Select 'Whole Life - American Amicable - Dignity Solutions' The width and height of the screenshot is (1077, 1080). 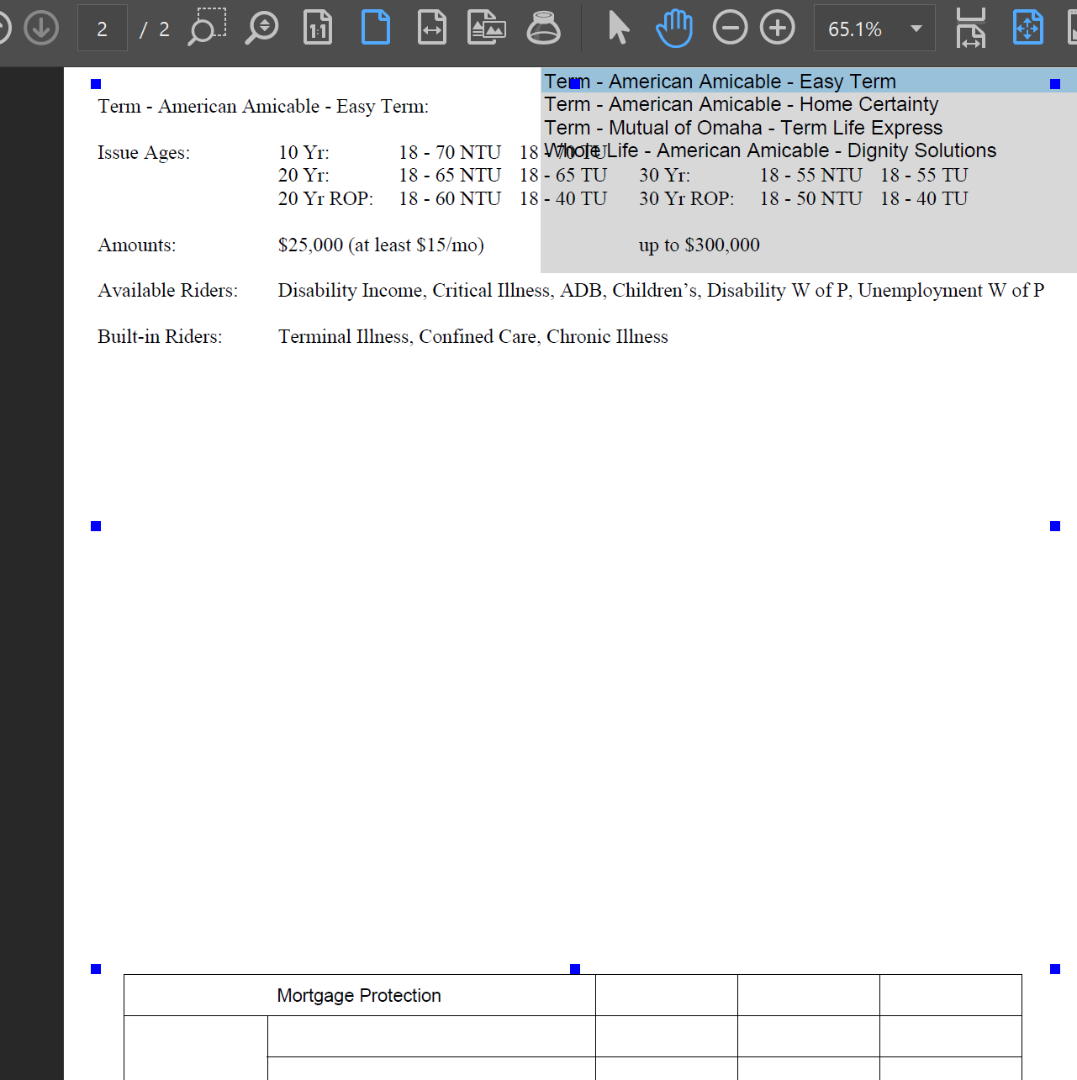(808, 151)
